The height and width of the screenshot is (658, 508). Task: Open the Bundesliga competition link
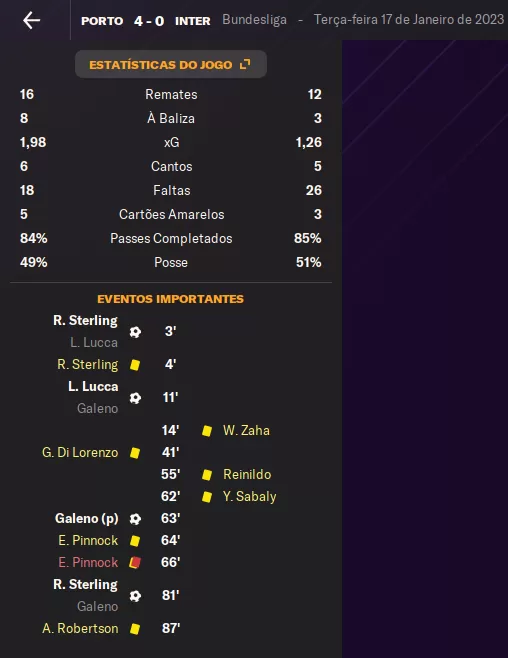tap(255, 20)
